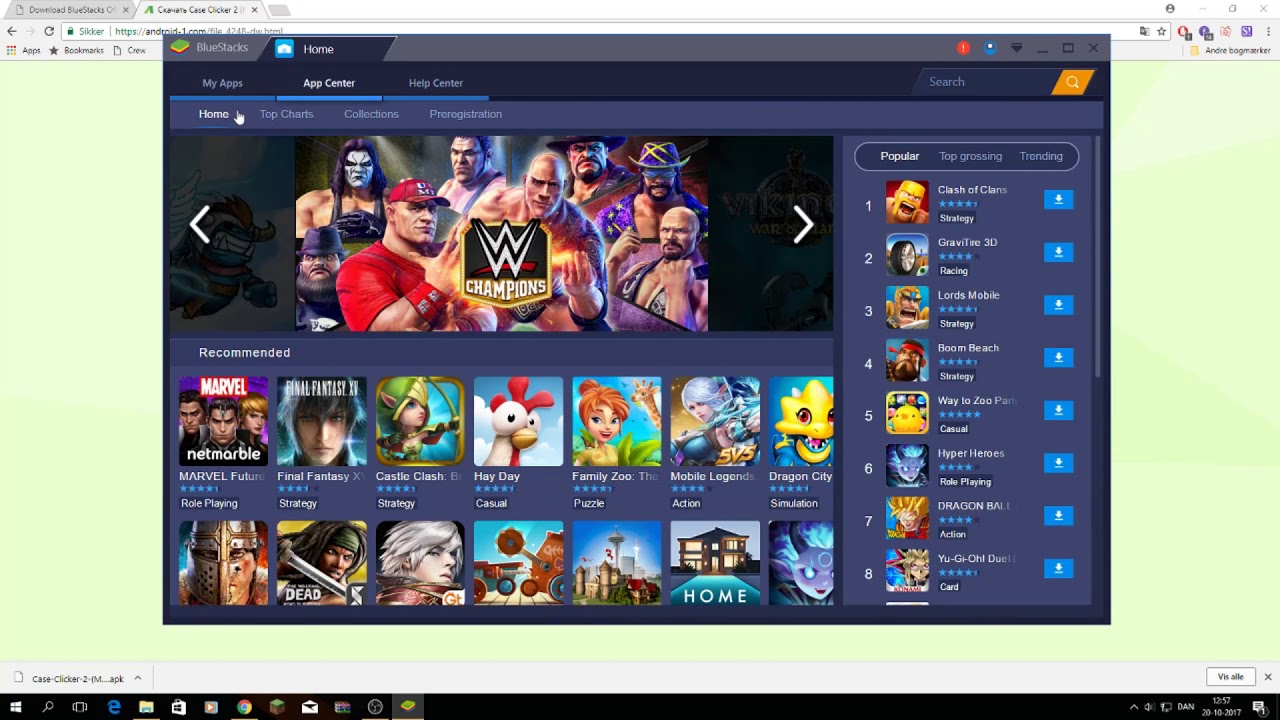
Task: Download Yu-Gi-Oh! Duel Links
Action: pyautogui.click(x=1058, y=568)
